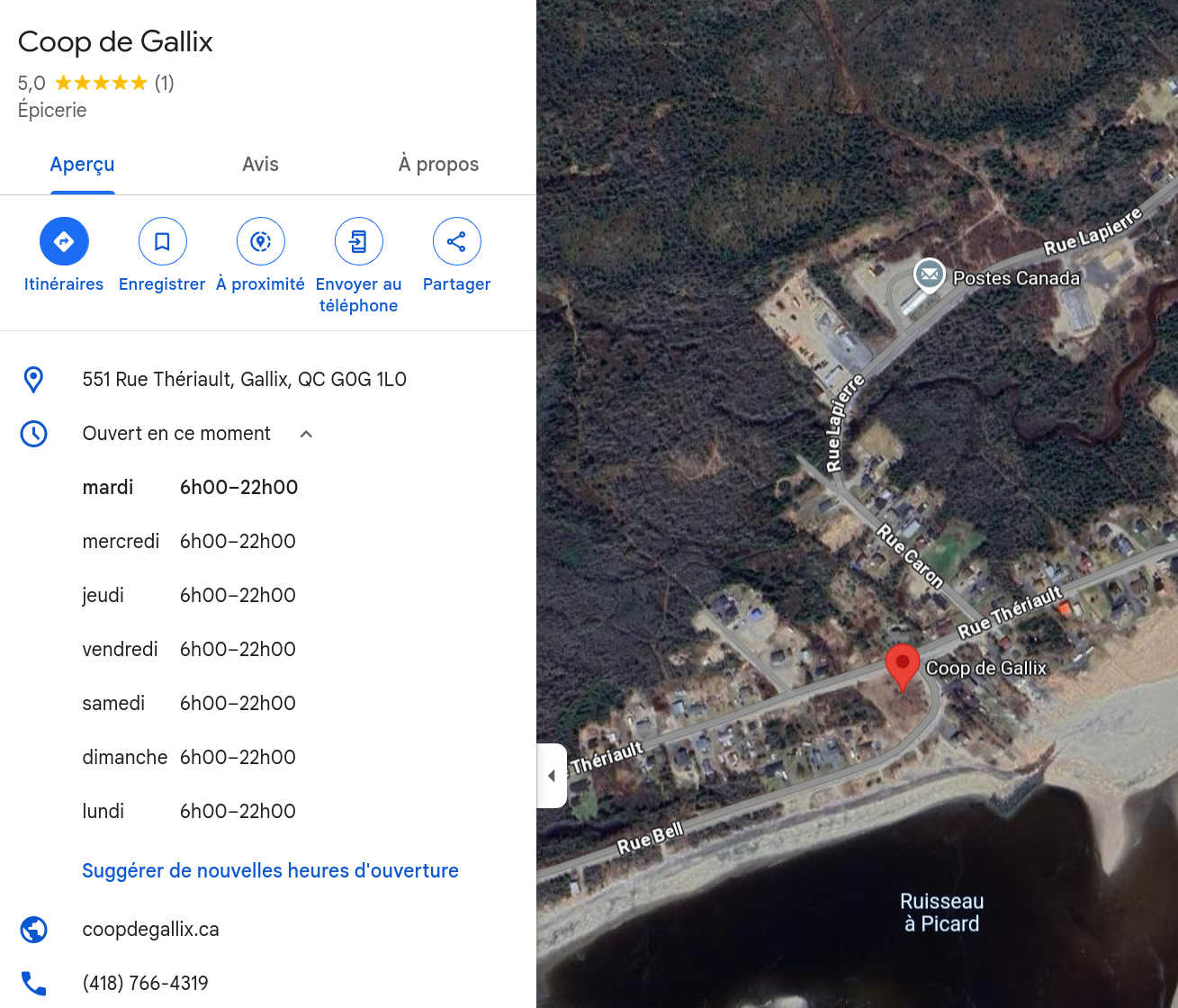Click Suggérer de nouvelles heures d'ouverture

point(270,871)
